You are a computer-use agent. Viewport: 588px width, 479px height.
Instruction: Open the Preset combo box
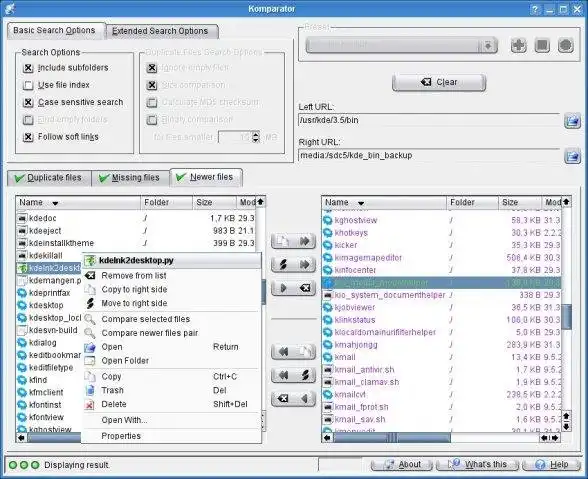tap(402, 46)
